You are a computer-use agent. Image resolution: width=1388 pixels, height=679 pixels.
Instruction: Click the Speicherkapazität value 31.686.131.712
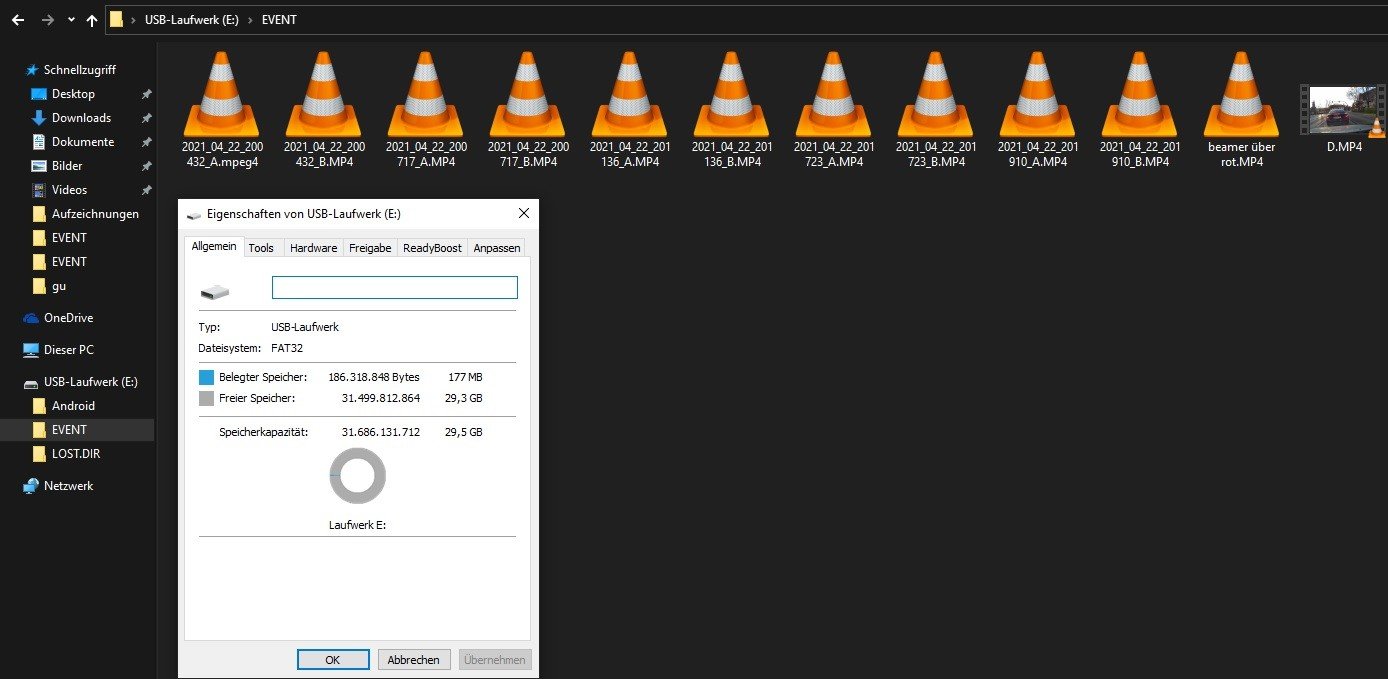point(381,432)
